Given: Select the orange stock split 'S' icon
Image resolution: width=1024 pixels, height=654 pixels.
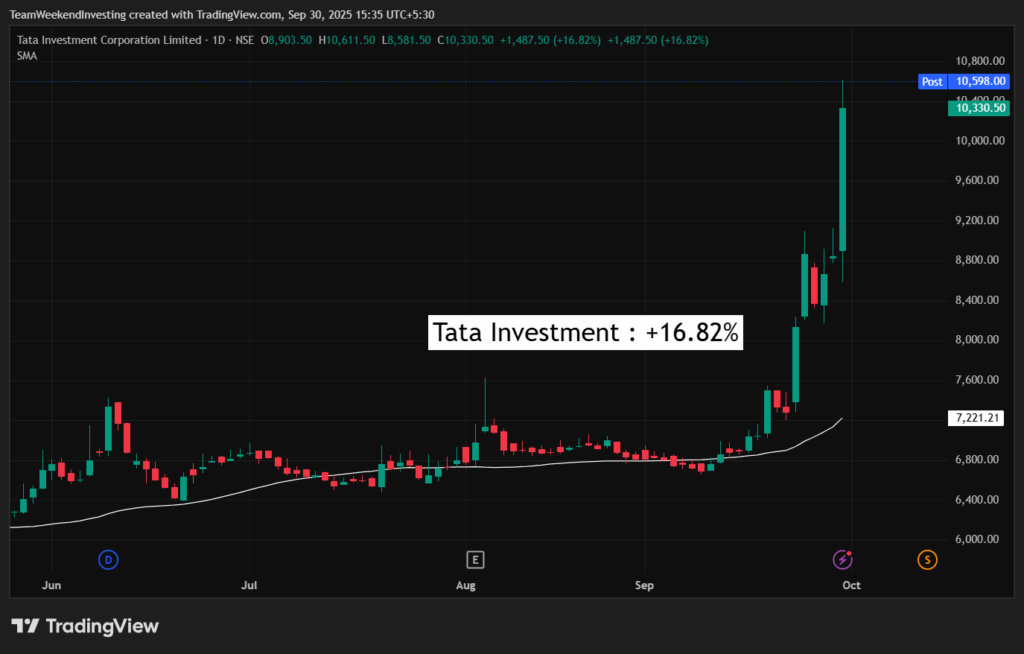Looking at the screenshot, I should click(927, 559).
